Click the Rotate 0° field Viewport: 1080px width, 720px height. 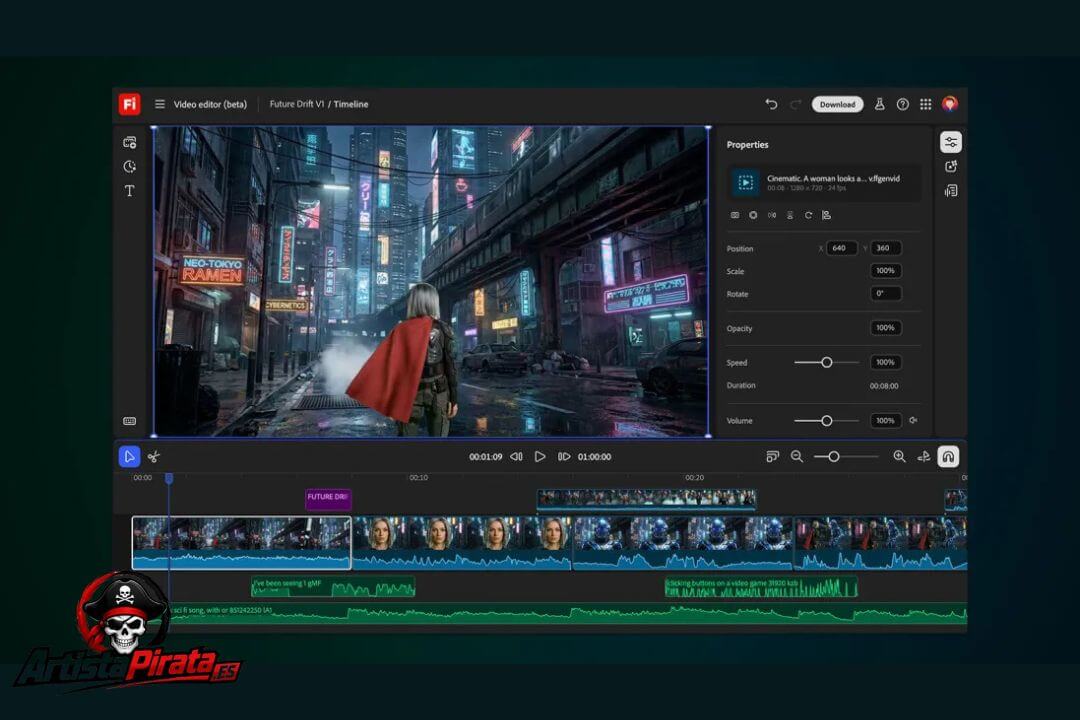point(886,294)
